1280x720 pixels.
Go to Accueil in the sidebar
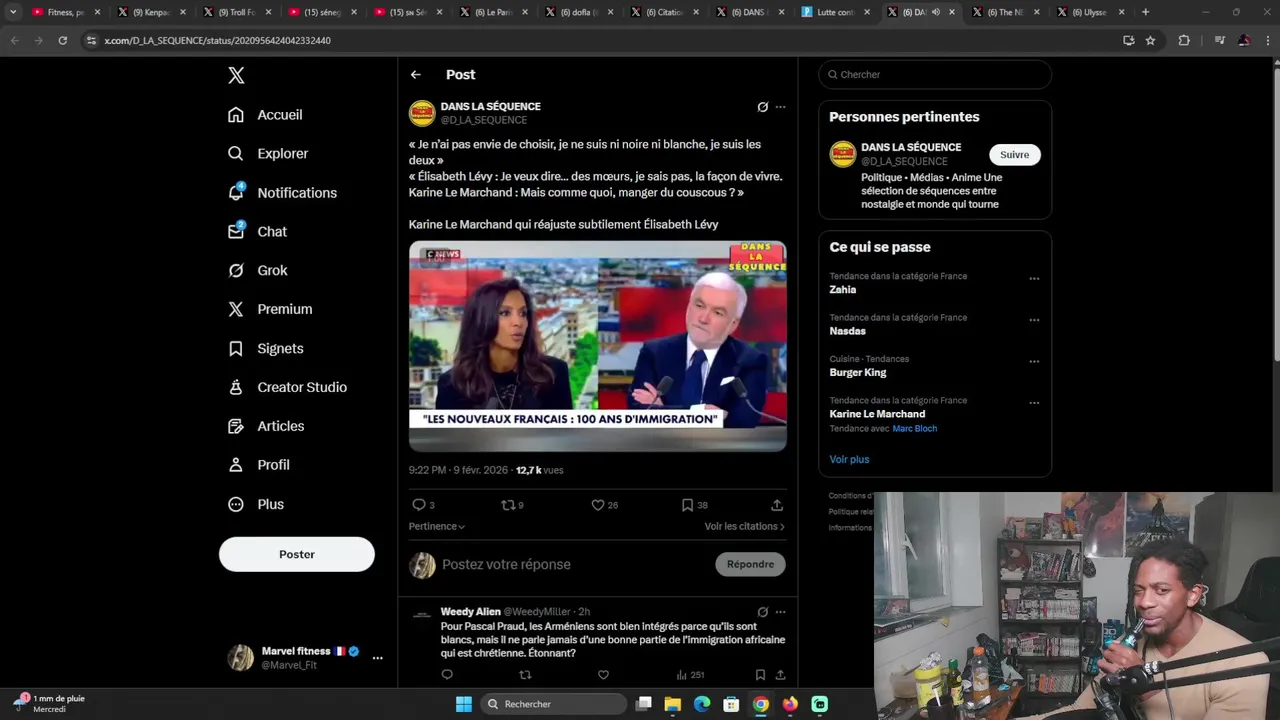coord(265,115)
